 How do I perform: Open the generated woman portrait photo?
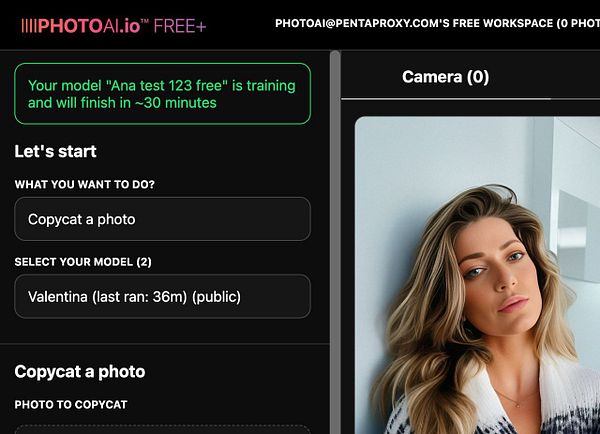pos(477,275)
